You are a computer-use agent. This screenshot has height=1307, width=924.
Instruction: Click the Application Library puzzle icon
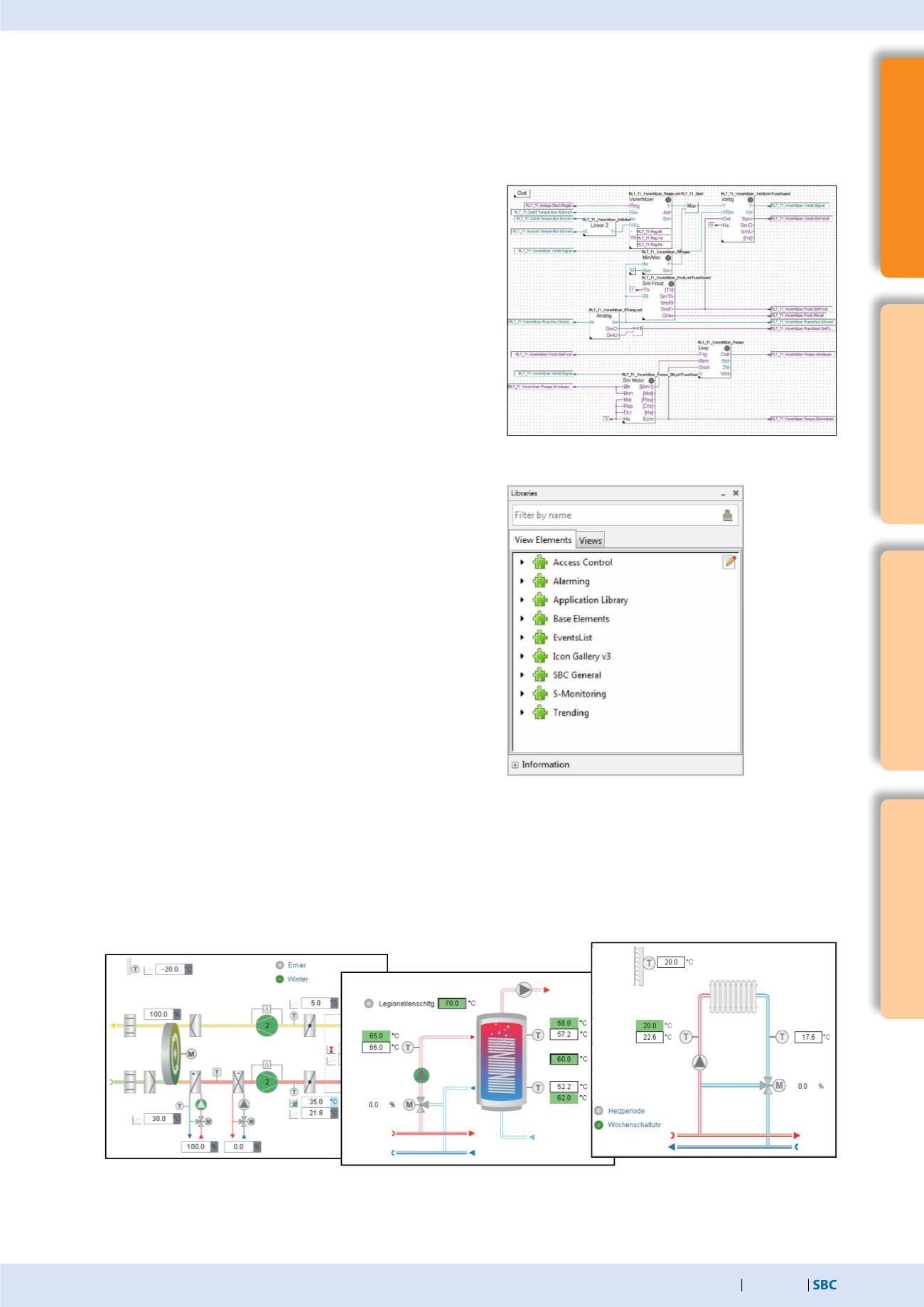pyautogui.click(x=540, y=600)
